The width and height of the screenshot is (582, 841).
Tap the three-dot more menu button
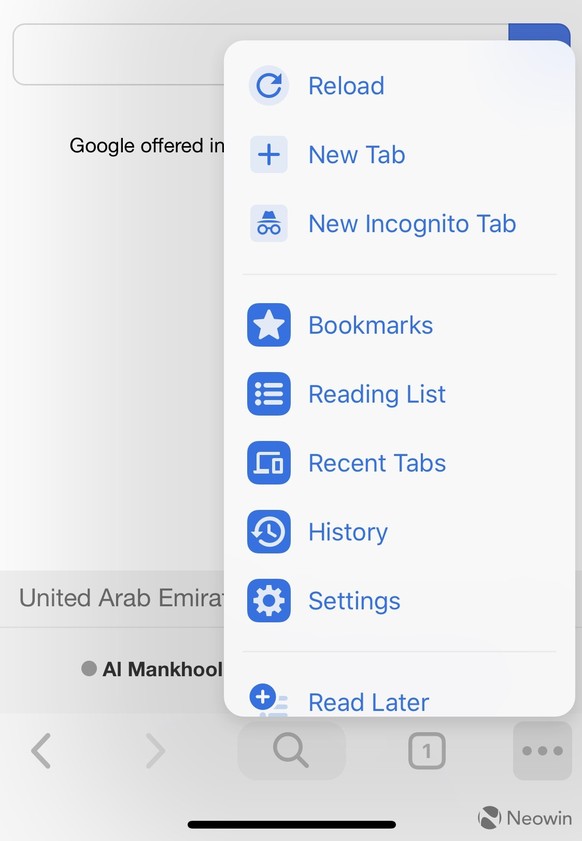(x=542, y=750)
